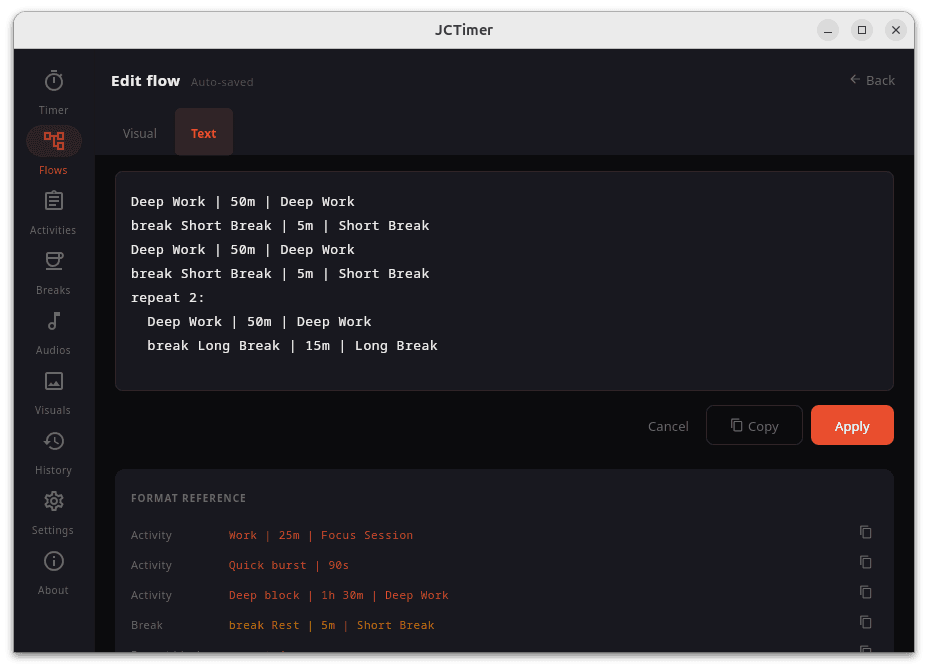Select the Text tab

(x=204, y=133)
